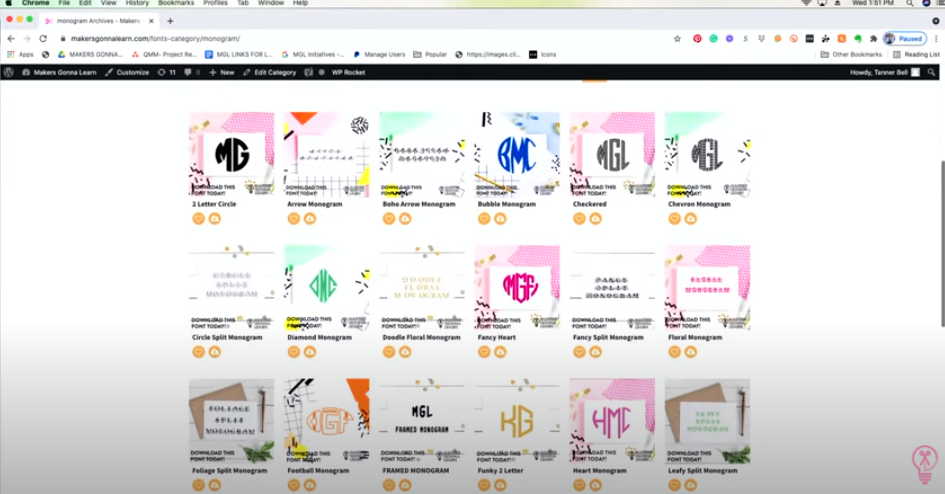This screenshot has width=945, height=494.
Task: Open the Bookmarks menu in macOS menu bar
Action: point(176,4)
